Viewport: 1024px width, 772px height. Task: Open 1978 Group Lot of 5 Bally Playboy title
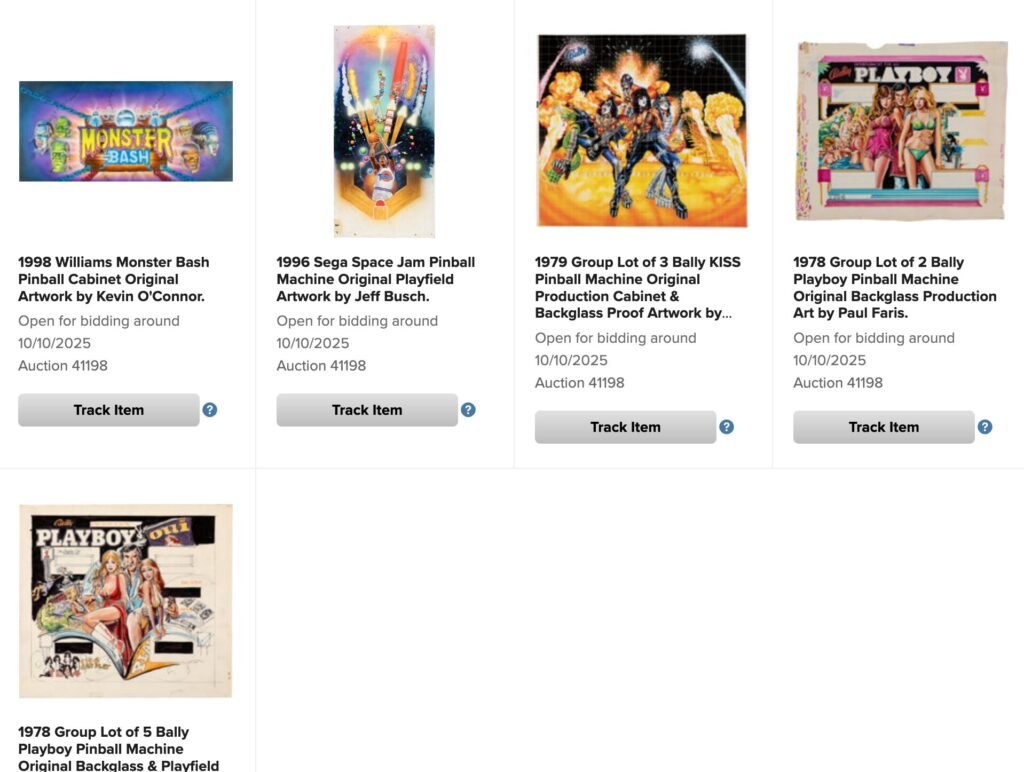tap(118, 749)
